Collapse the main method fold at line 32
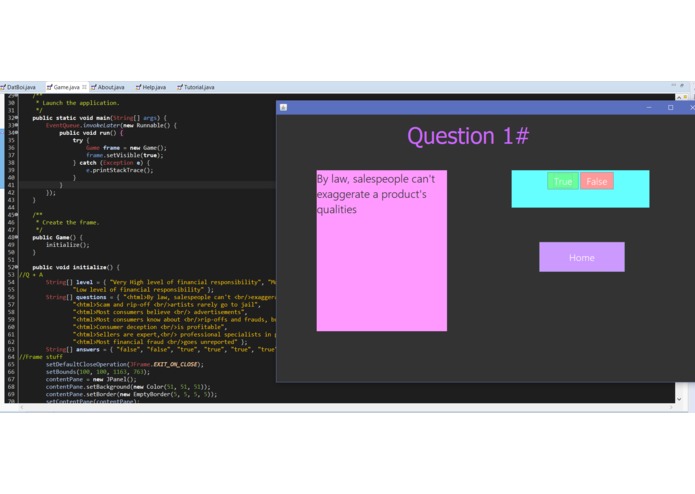Image resolution: width=695 pixels, height=494 pixels. pyautogui.click(x=16, y=118)
